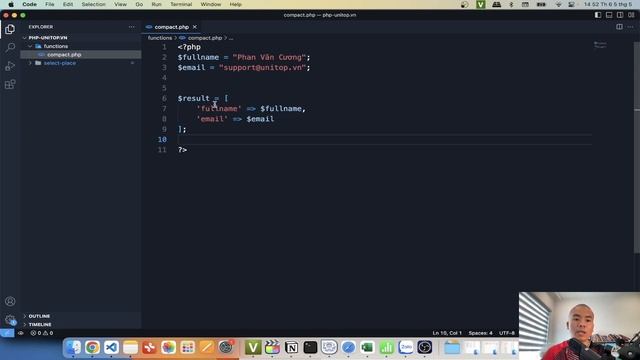The image size is (640, 360).
Task: Open Zalo from the Dock
Action: click(x=406, y=347)
